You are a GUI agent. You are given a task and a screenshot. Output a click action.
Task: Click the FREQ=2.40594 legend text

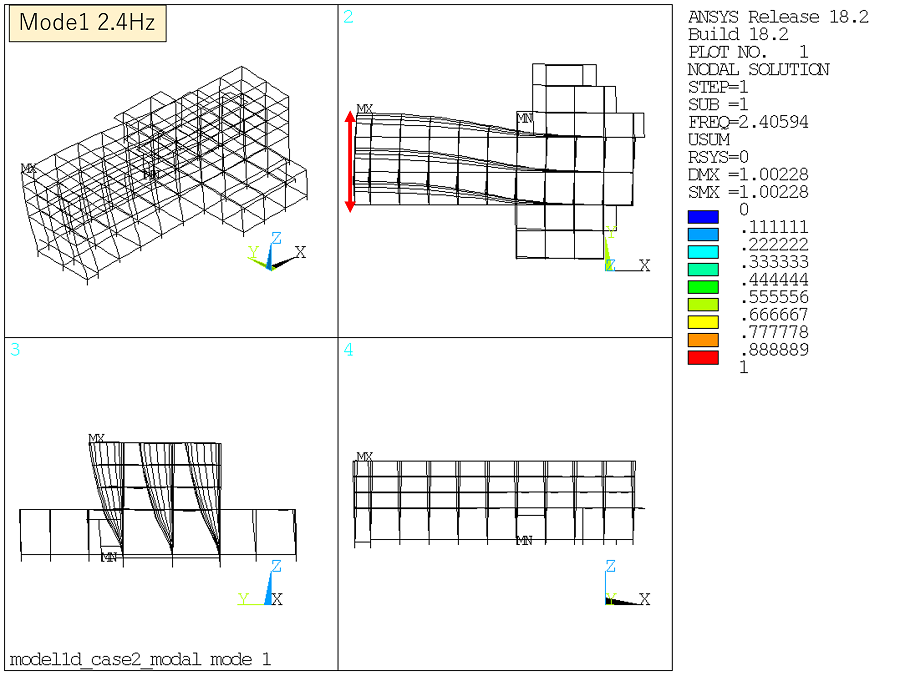coord(748,122)
